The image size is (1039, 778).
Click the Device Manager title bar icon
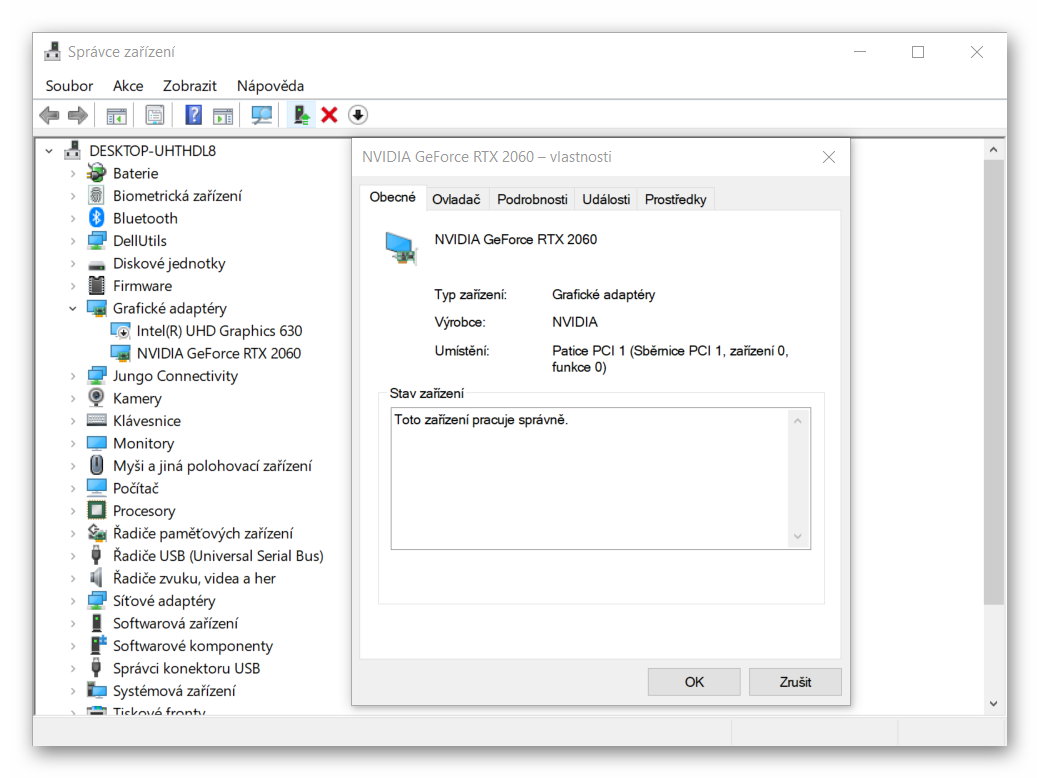click(52, 52)
